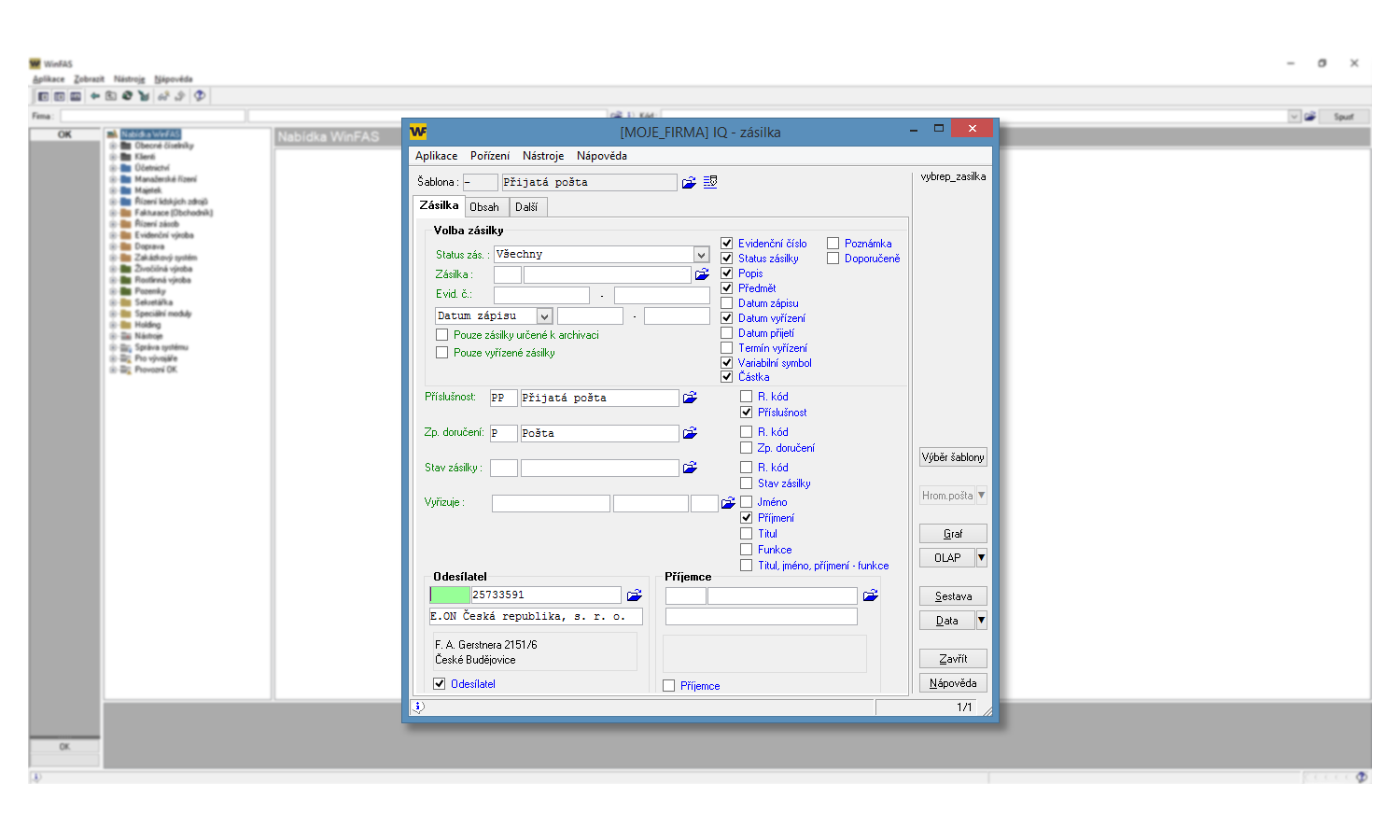Click the Firma input field in the WinFAS window
Screen dimensions: 1400x840
153,117
